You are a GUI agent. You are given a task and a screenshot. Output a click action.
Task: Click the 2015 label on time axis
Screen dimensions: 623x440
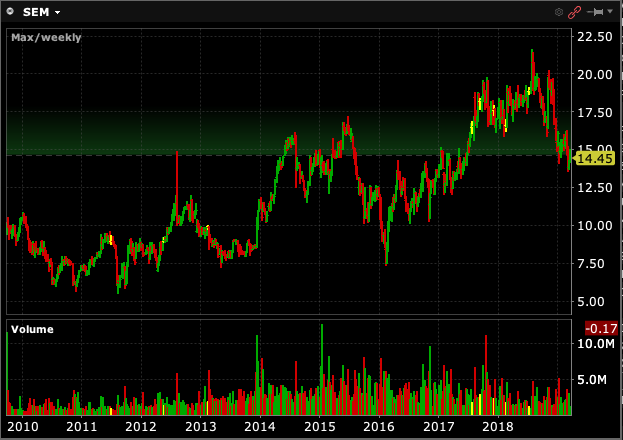pyautogui.click(x=319, y=427)
